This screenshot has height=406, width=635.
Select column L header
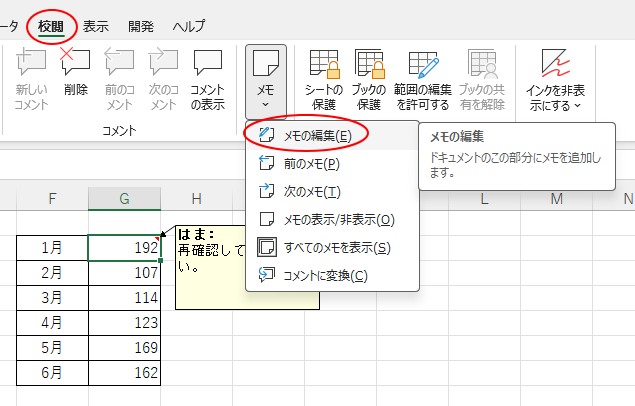[484, 199]
